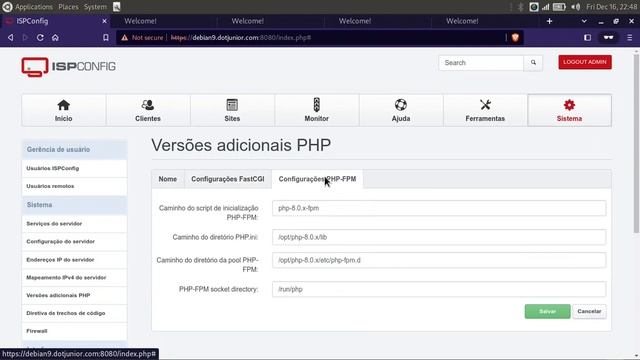
Task: Go back in browser history
Action: pos(11,38)
